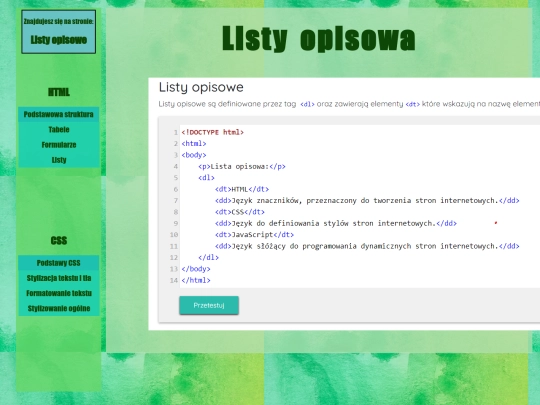Click the closing </body> tag line
Image resolution: width=540 pixels, height=405 pixels.
point(196,269)
